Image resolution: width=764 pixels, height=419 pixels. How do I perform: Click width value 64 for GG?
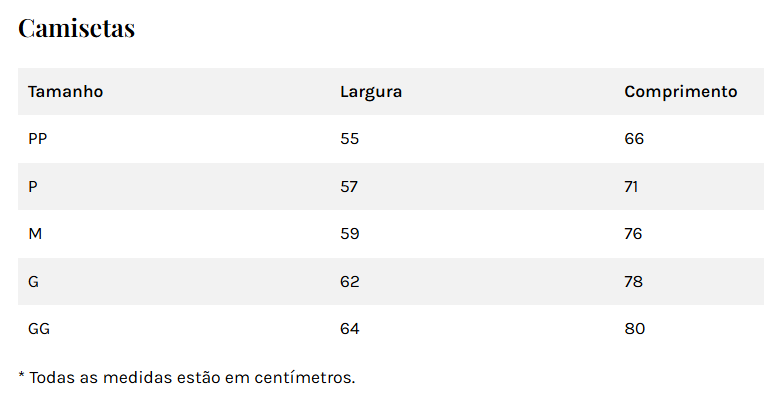coord(349,329)
